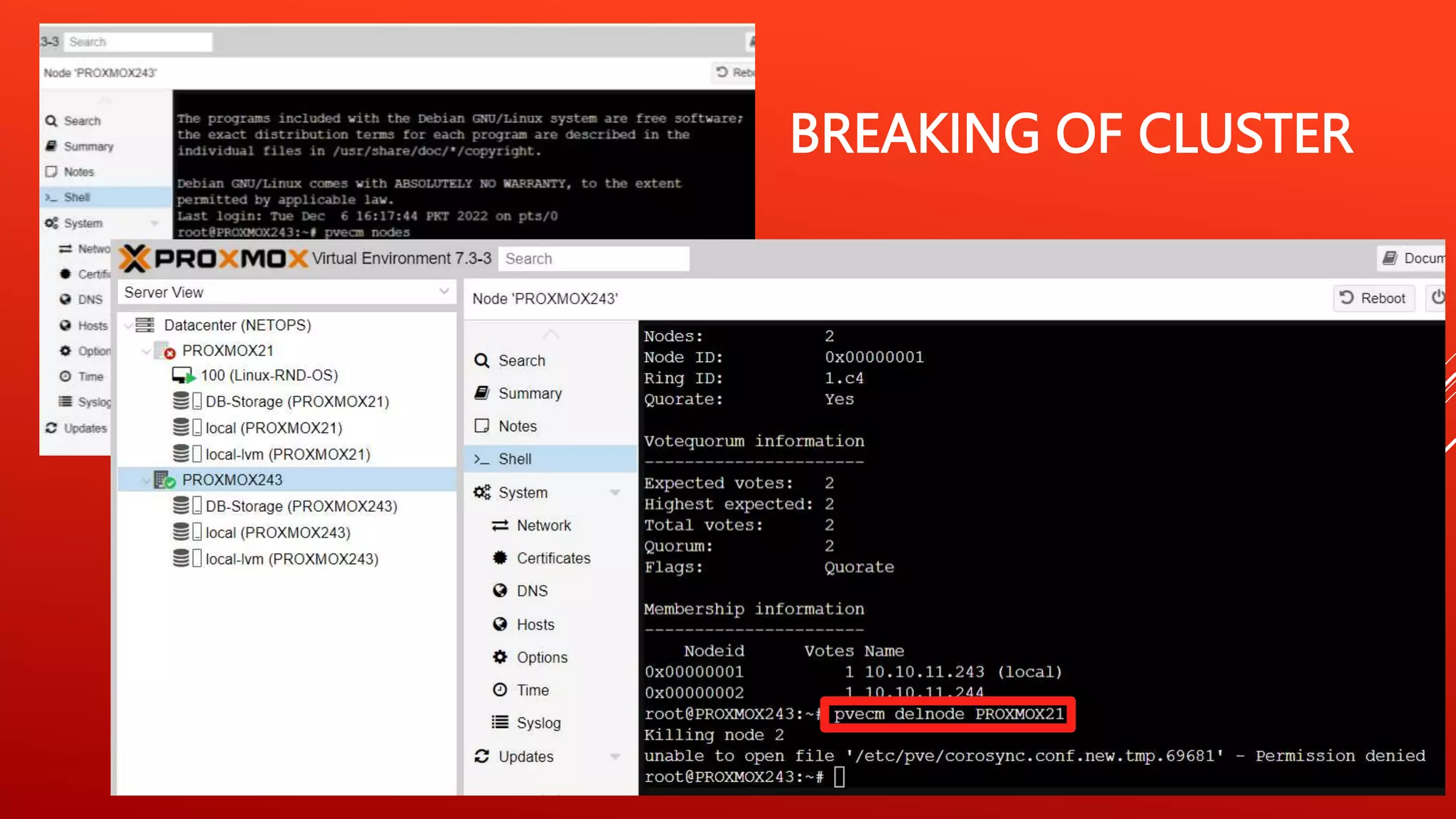The height and width of the screenshot is (819, 1456).
Task: Click the System gears icon
Action: [482, 492]
